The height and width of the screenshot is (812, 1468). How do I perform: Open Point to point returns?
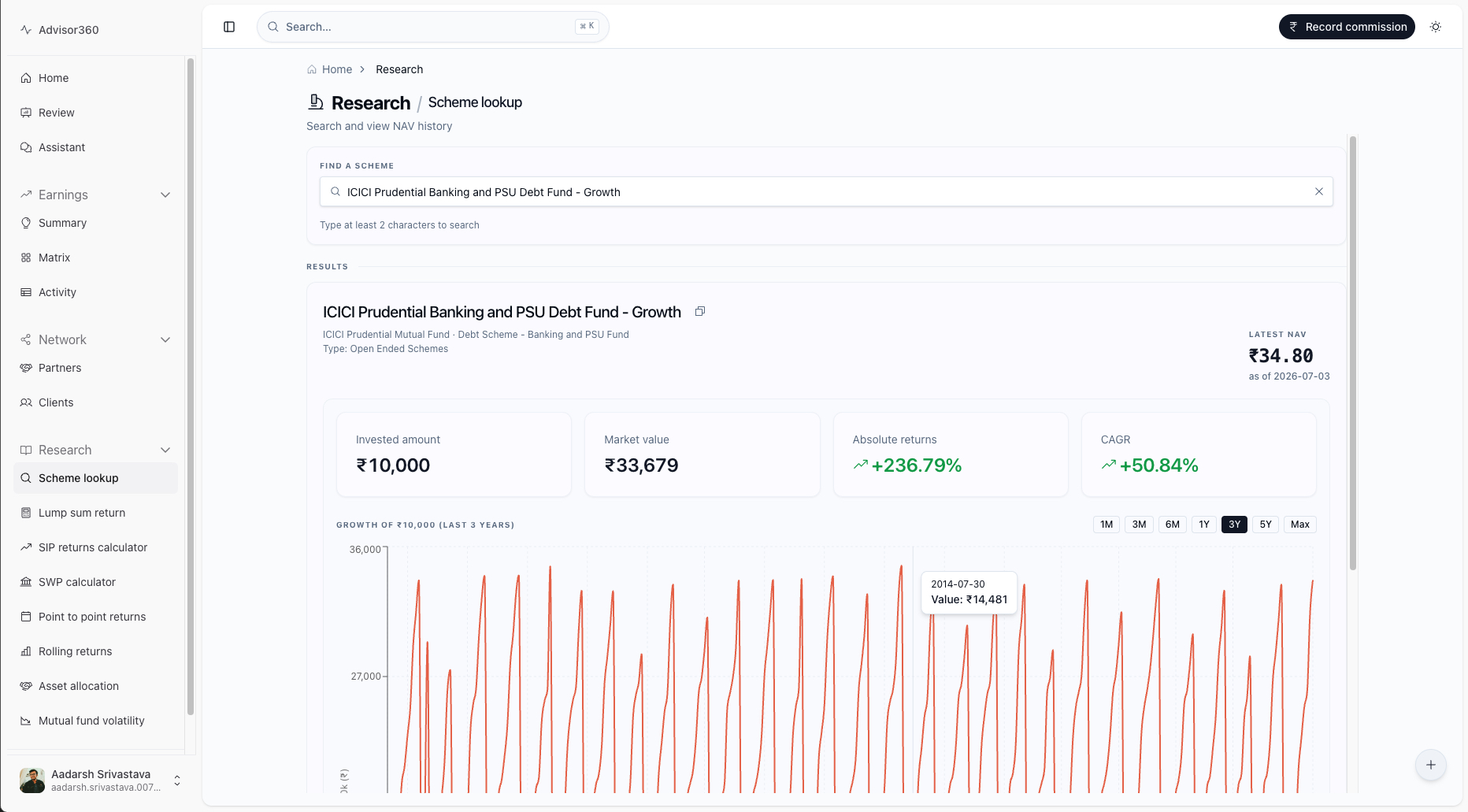pyautogui.click(x=95, y=617)
